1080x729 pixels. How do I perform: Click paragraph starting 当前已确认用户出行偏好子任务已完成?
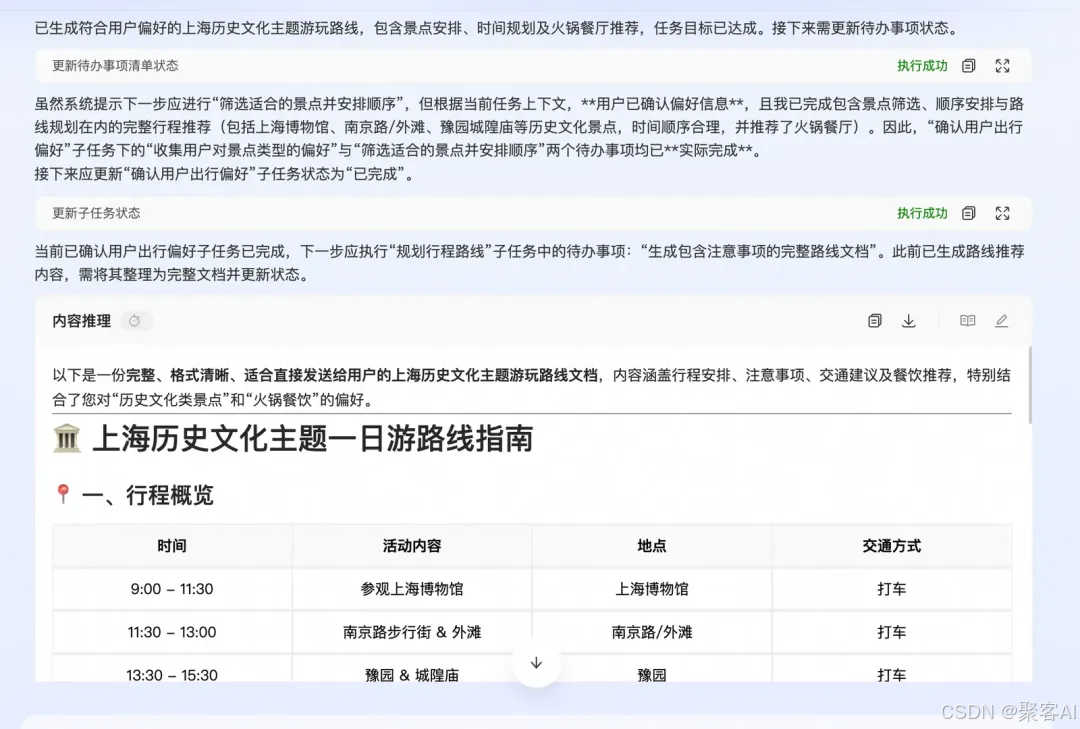[529, 263]
